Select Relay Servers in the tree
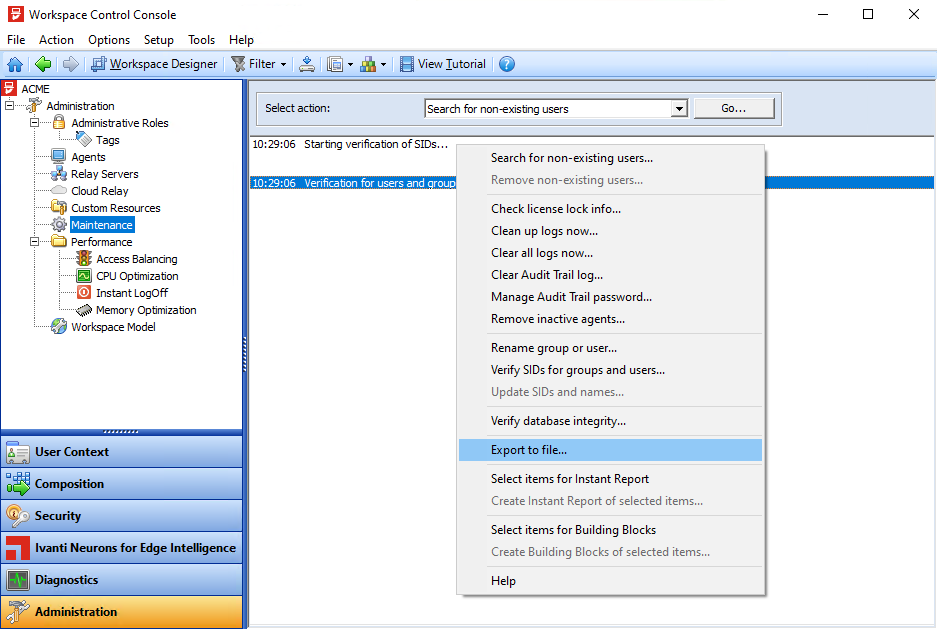 coord(104,174)
